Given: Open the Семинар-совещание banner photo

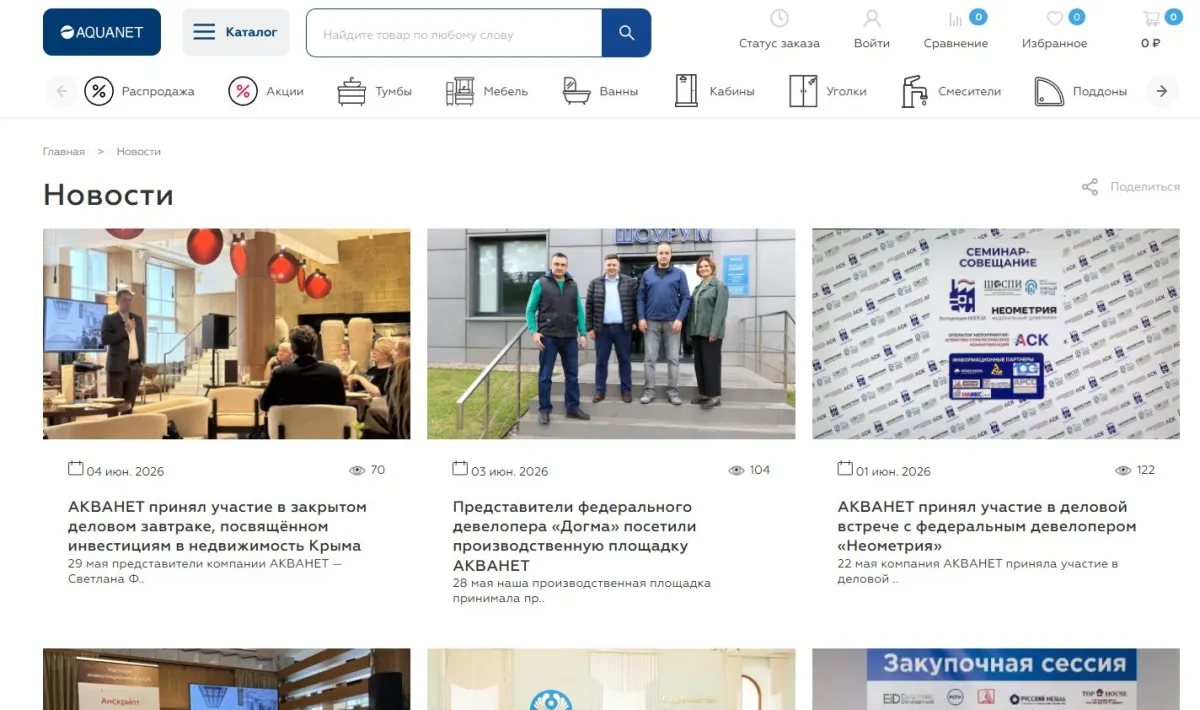Looking at the screenshot, I should click(x=996, y=334).
